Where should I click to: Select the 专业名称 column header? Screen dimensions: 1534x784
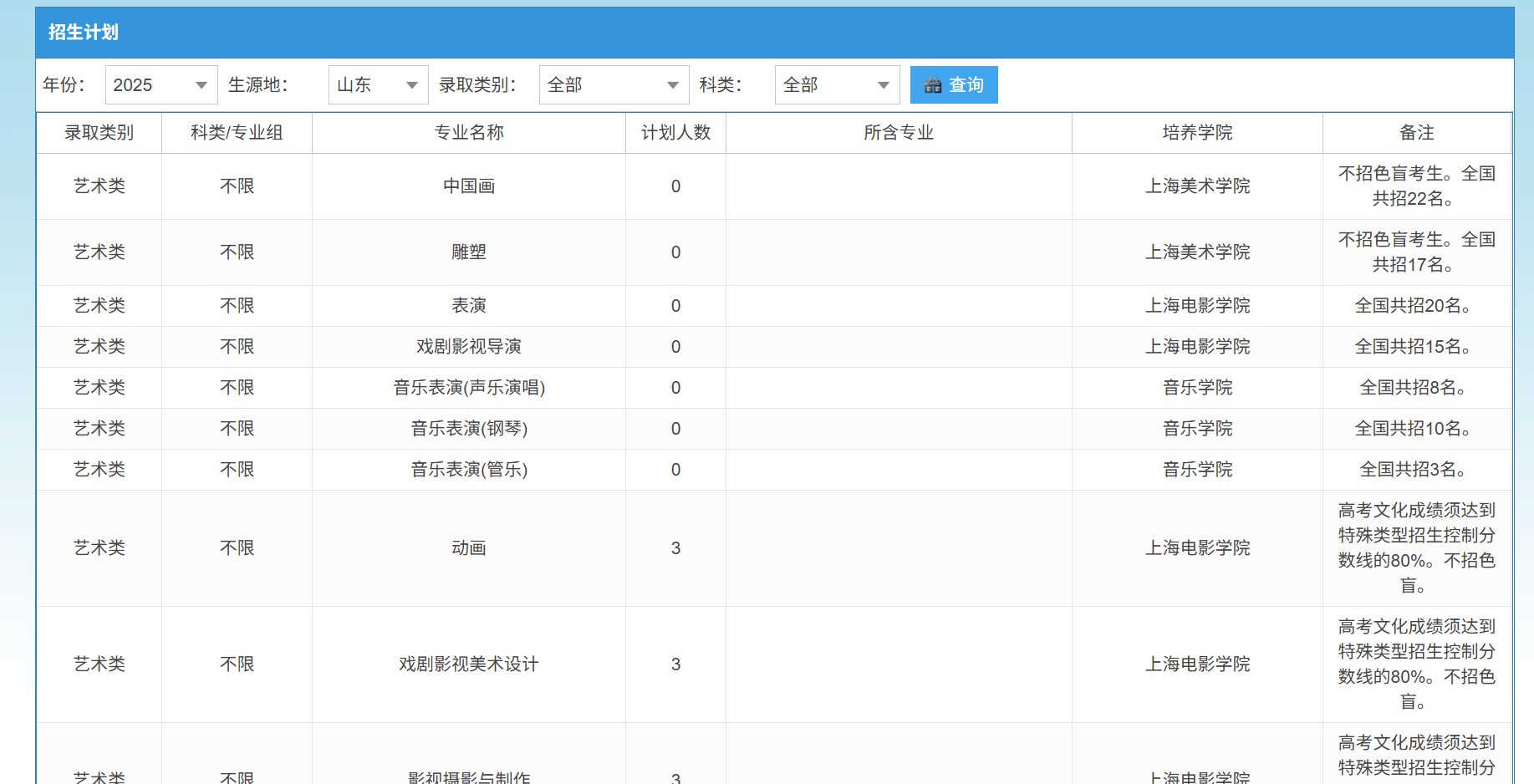point(468,133)
